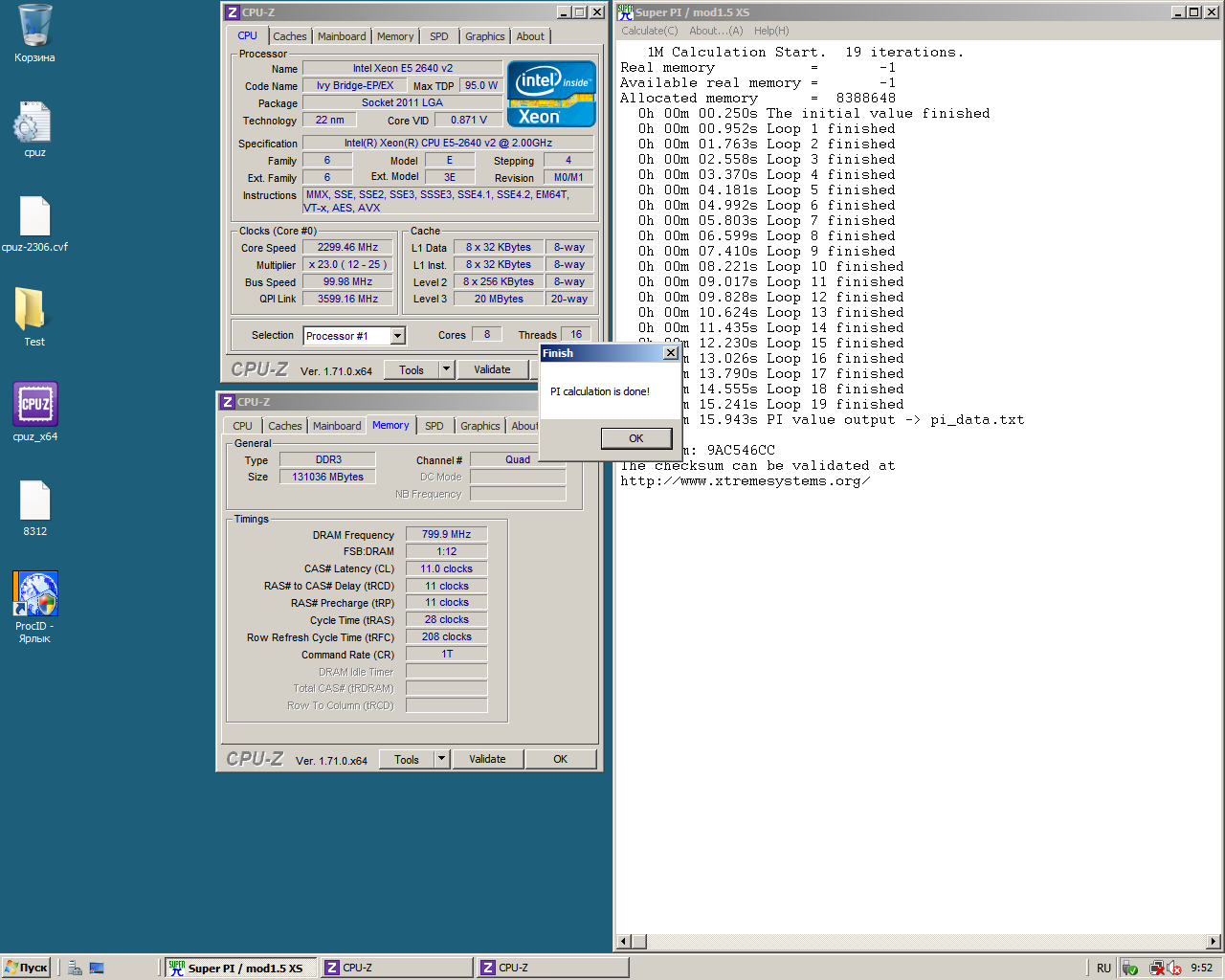Click the green shield security tray icon

(1130, 969)
